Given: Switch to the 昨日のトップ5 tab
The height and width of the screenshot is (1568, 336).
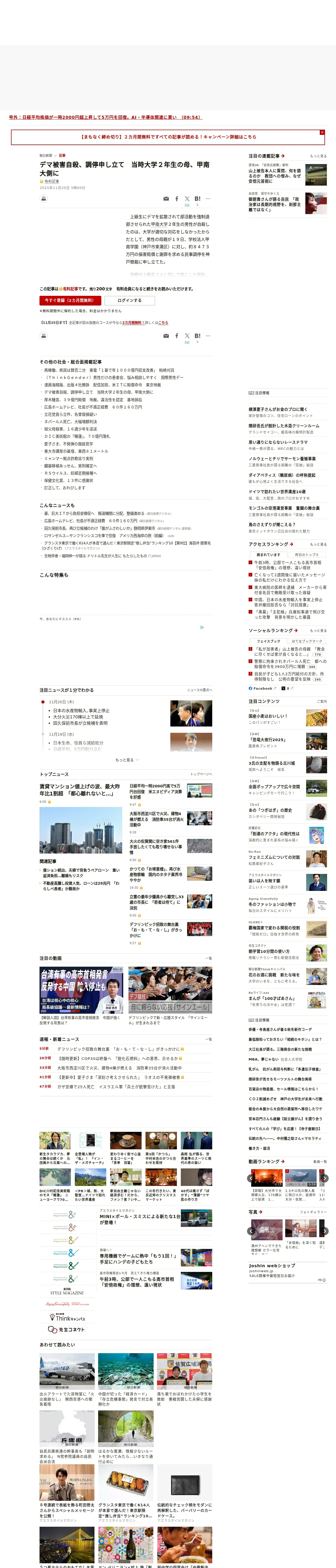Looking at the screenshot, I should click(307, 555).
